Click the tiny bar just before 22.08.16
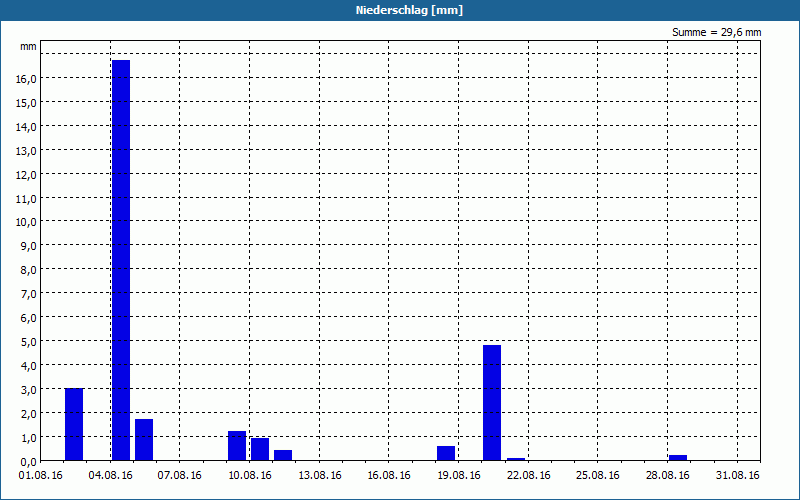This screenshot has width=800, height=500. (516, 459)
